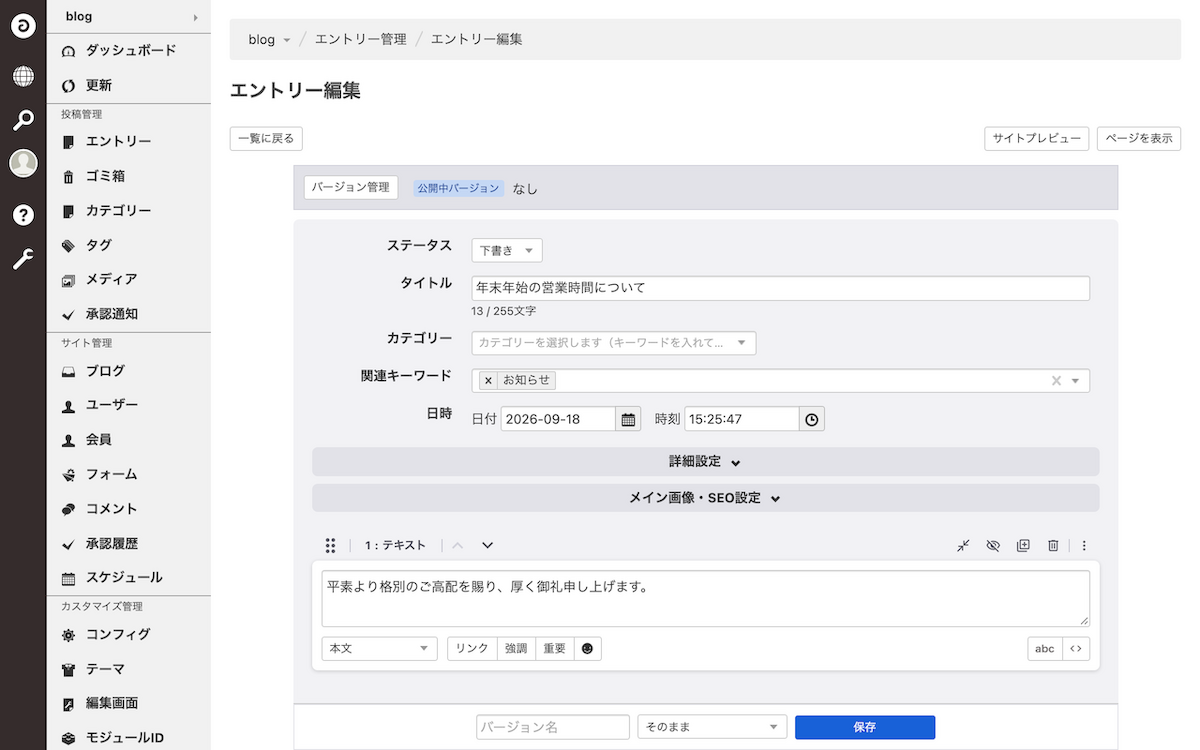Open タグ in sidebar

129,245
